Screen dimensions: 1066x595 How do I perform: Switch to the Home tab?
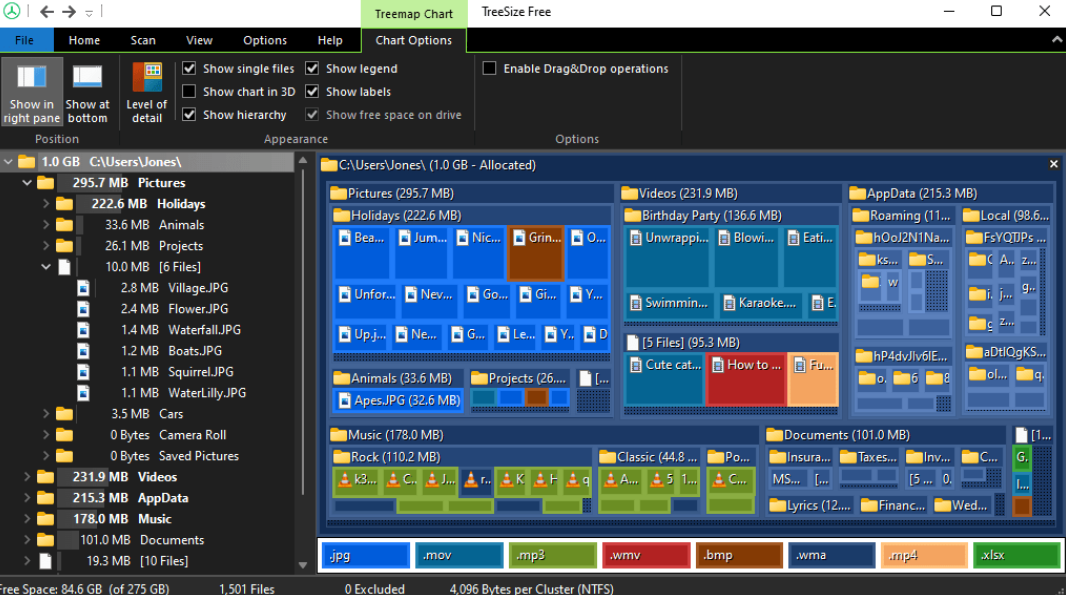click(84, 40)
